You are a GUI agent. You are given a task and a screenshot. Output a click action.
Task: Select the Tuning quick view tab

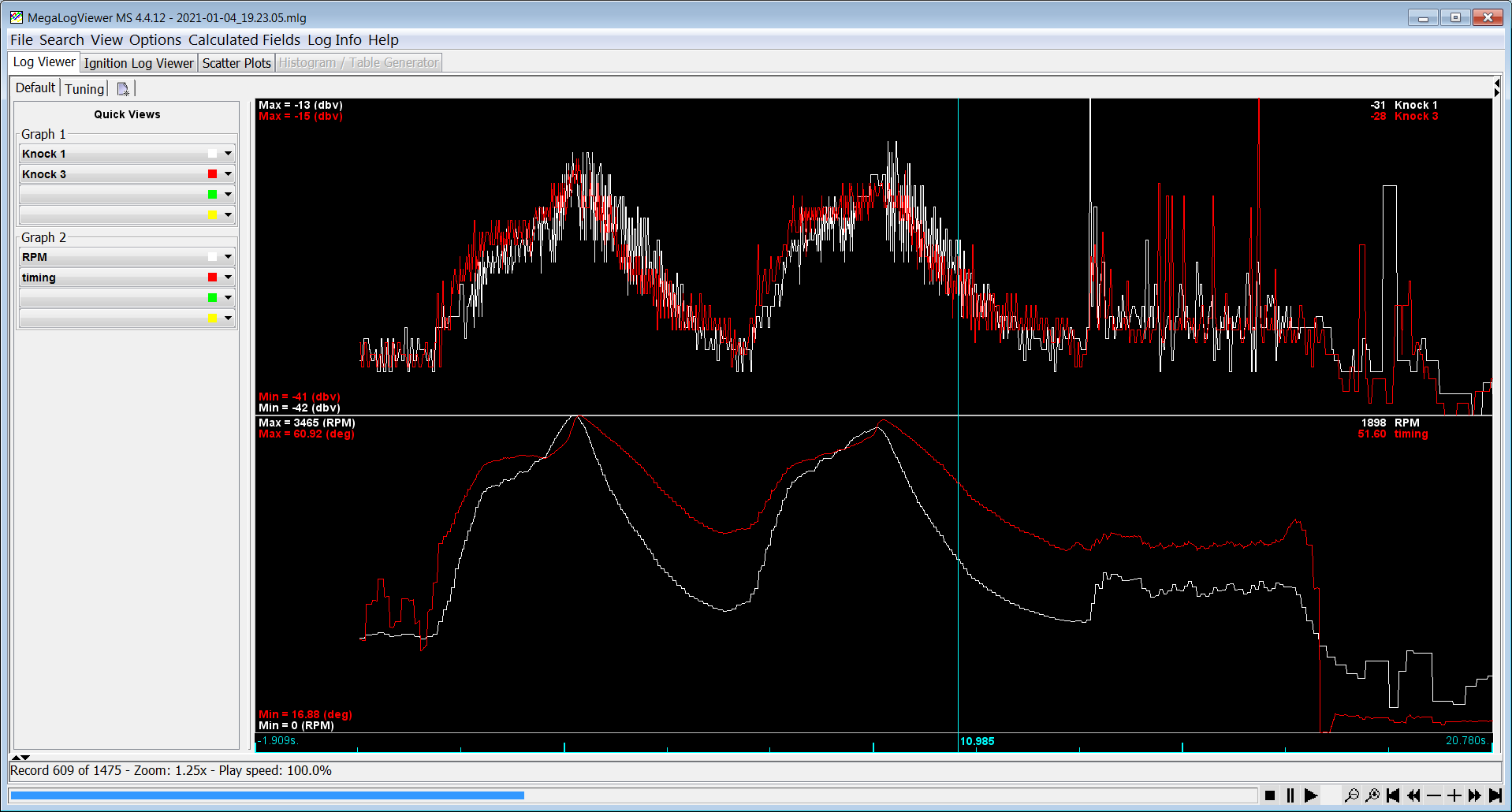click(x=84, y=89)
